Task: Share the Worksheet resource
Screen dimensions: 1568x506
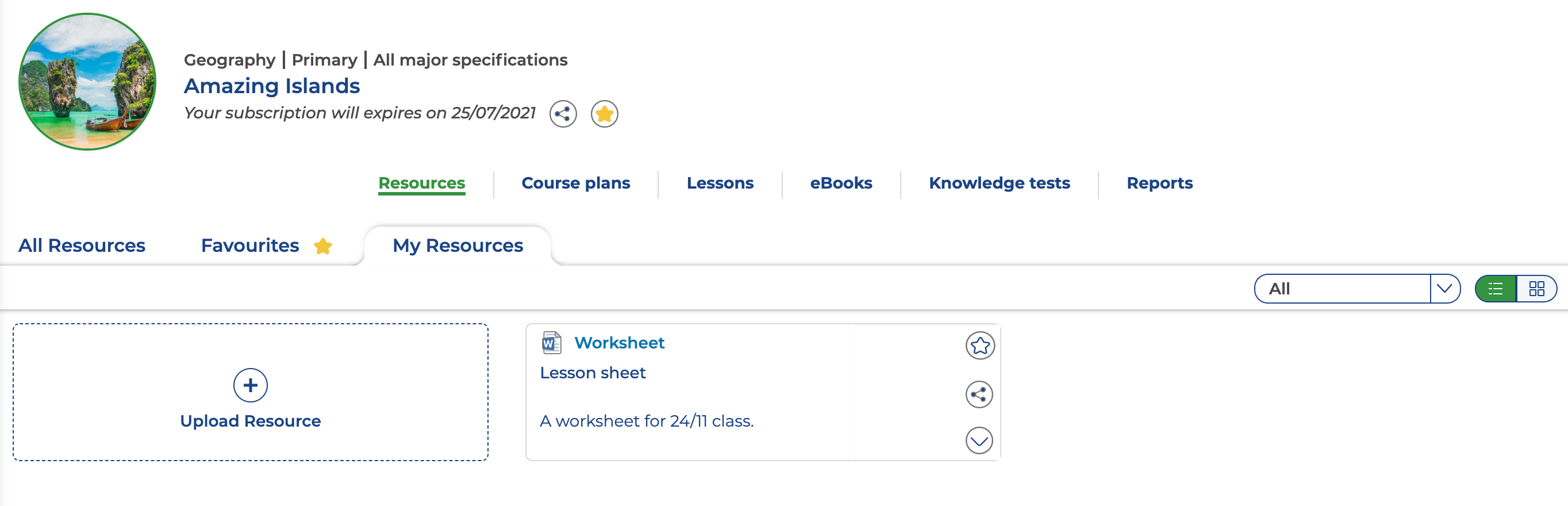Action: [979, 394]
